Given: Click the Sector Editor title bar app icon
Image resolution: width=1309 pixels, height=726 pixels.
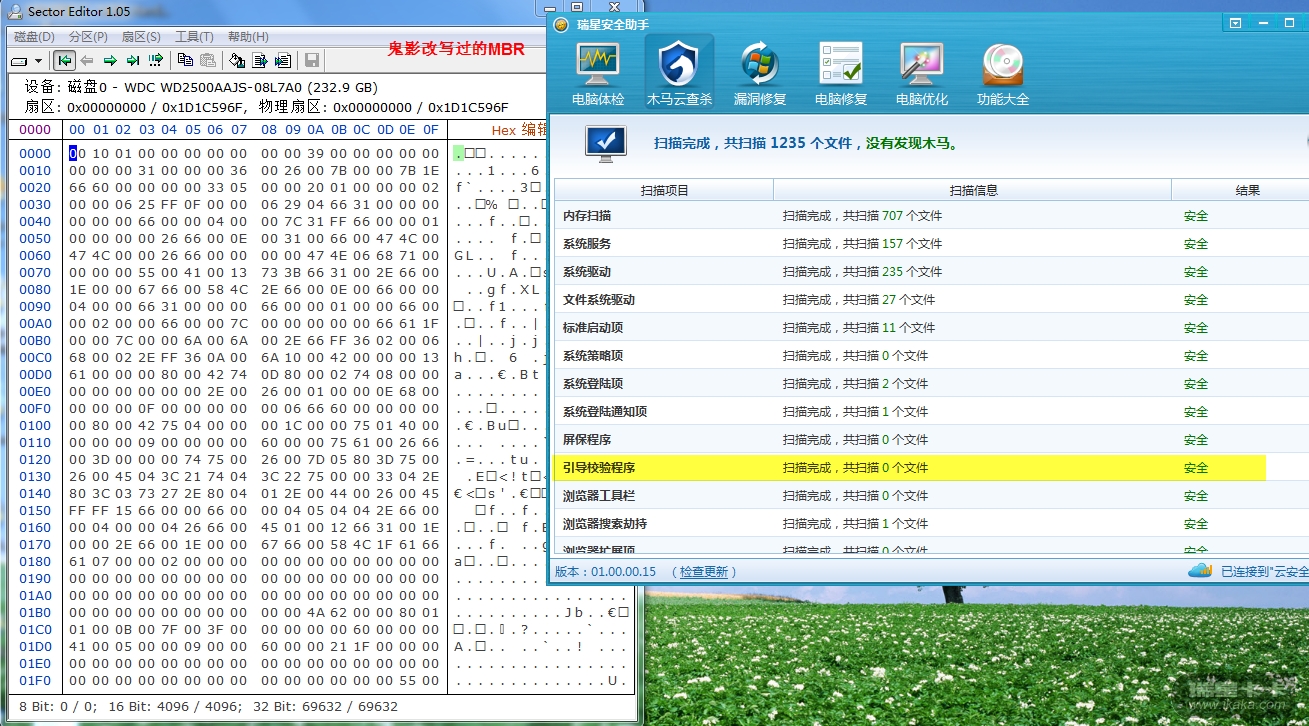Looking at the screenshot, I should pos(15,10).
